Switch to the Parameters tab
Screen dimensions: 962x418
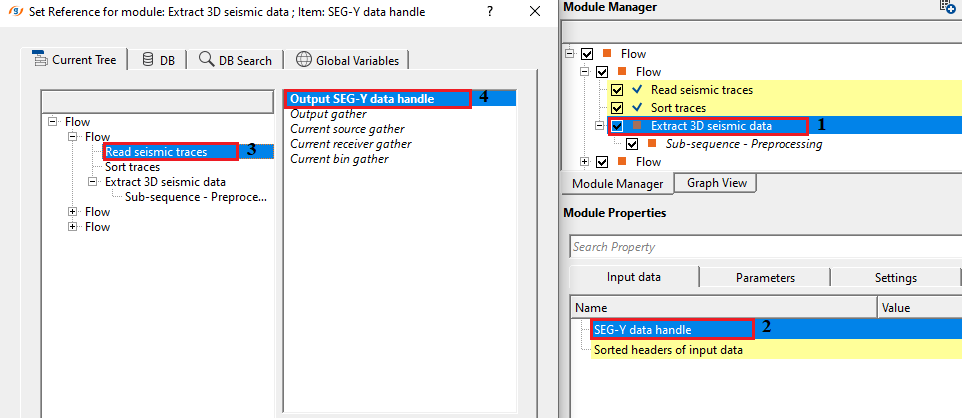(765, 277)
